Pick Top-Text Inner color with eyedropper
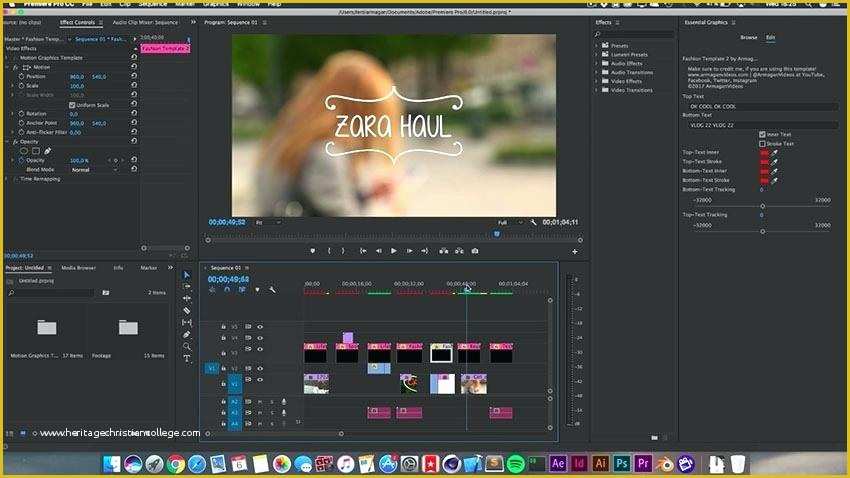 (x=775, y=152)
